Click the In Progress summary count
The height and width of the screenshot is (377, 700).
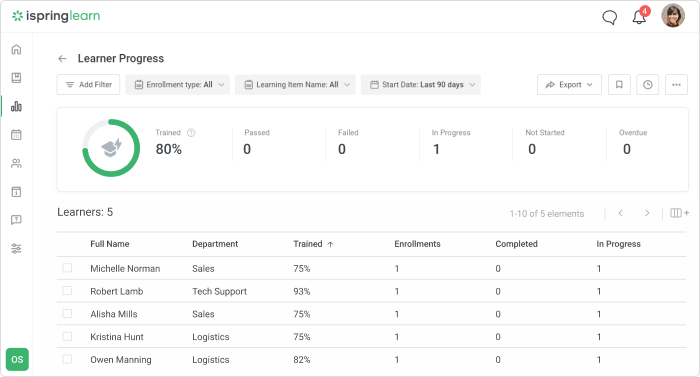[x=436, y=149]
